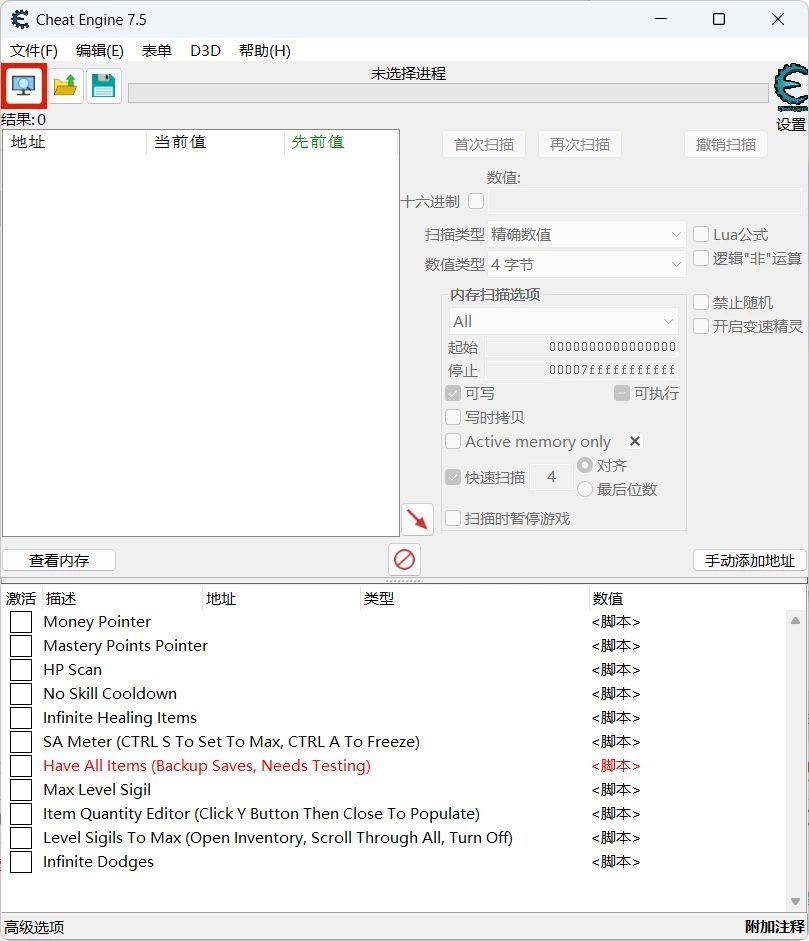Sort results by the 地址 column header
This screenshot has height=941, width=809.
pyautogui.click(x=75, y=142)
